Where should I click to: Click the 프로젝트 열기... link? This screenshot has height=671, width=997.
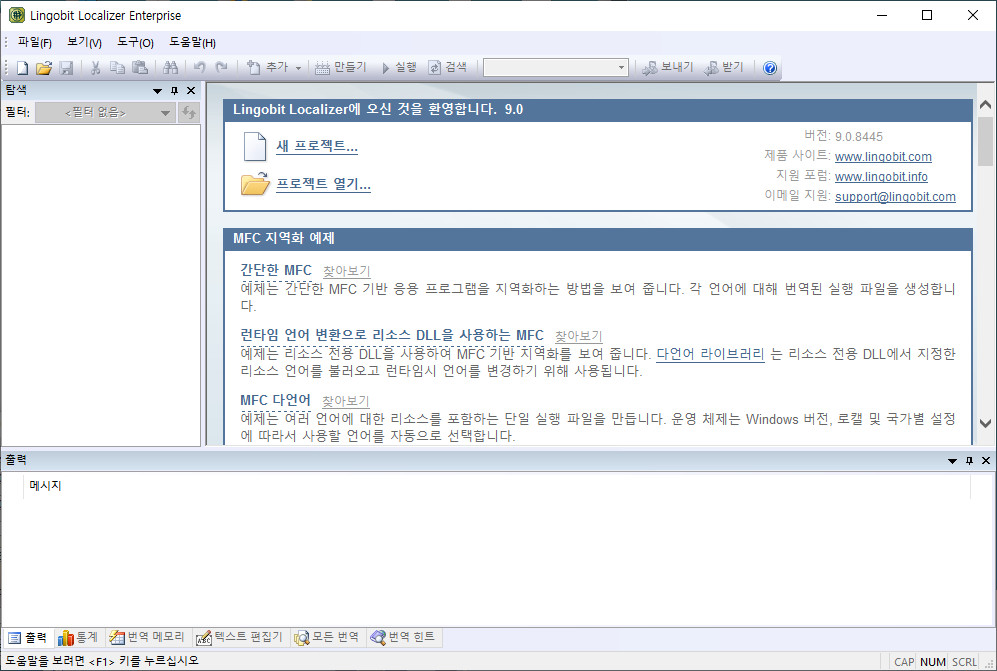(323, 184)
